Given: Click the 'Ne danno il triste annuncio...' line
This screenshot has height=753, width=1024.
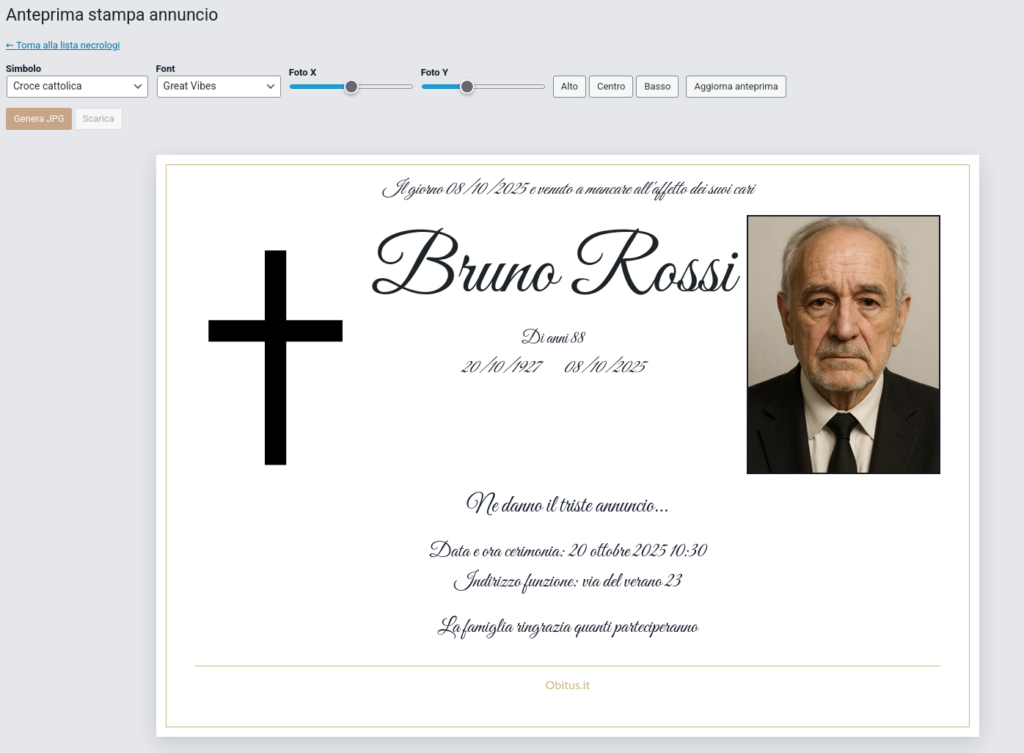Looking at the screenshot, I should click(567, 504).
